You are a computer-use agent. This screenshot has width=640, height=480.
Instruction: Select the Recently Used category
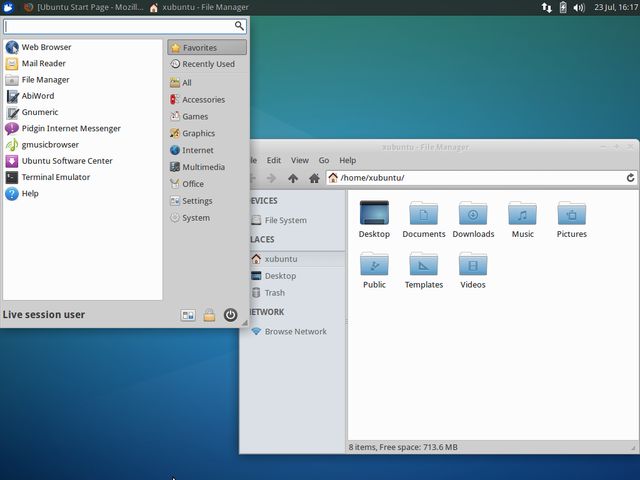point(207,64)
